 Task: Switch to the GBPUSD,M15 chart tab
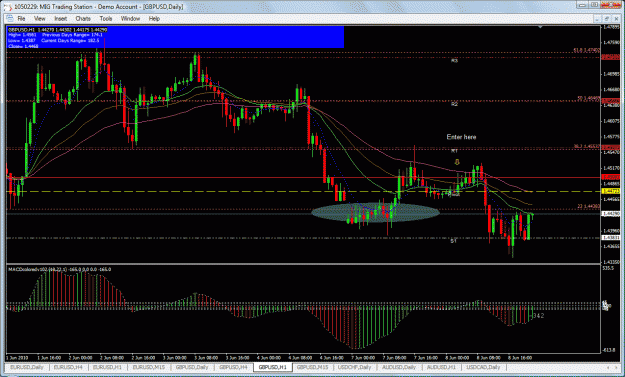click(312, 367)
